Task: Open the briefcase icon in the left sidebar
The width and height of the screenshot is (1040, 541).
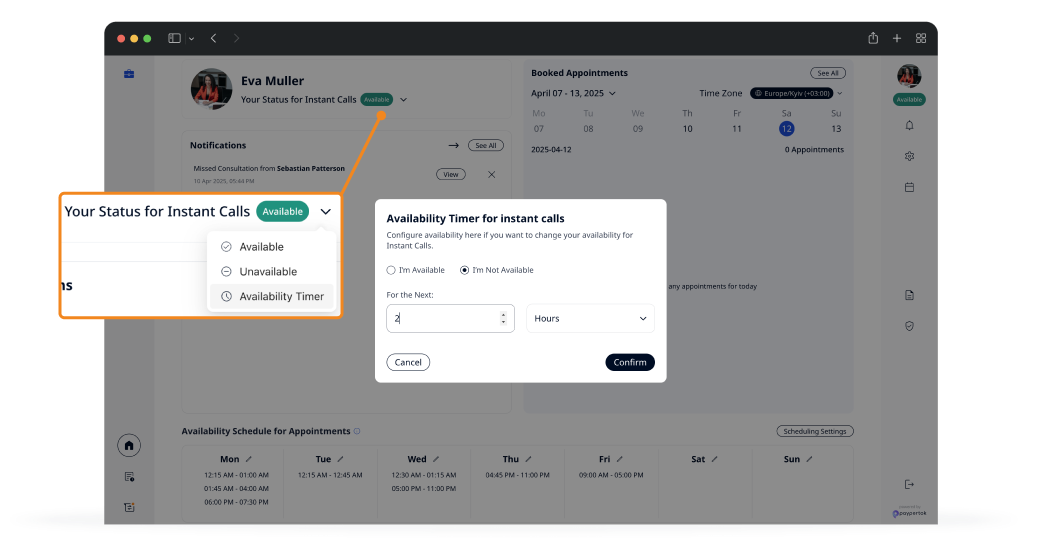Action: pyautogui.click(x=129, y=74)
